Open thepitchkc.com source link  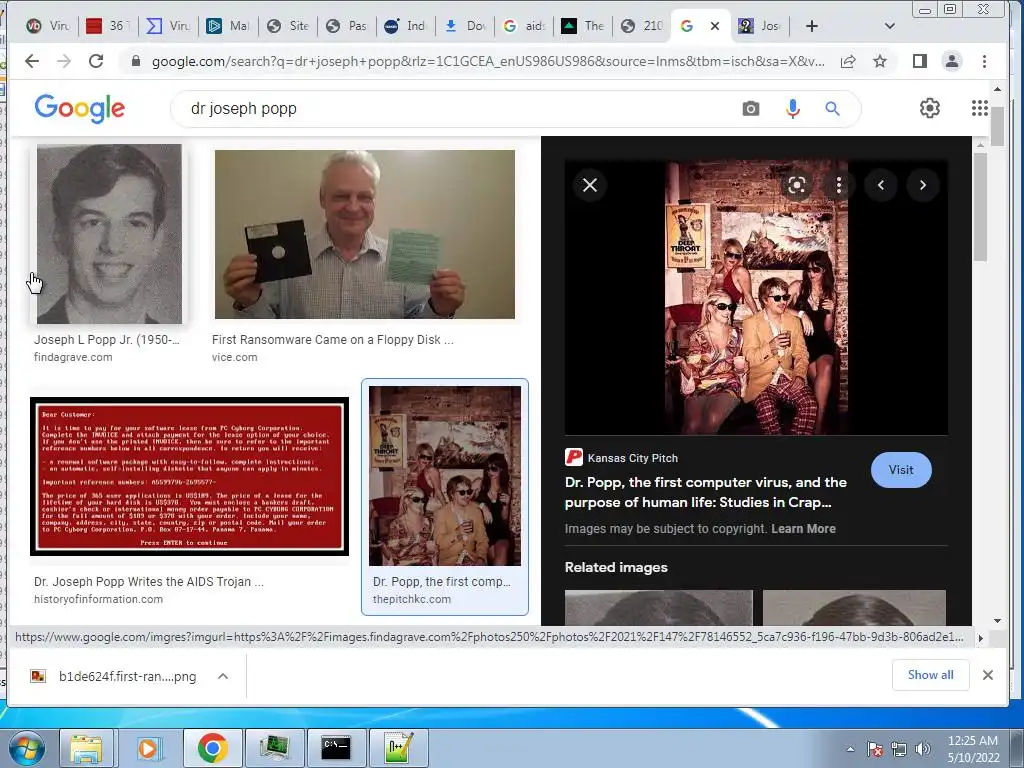411,599
